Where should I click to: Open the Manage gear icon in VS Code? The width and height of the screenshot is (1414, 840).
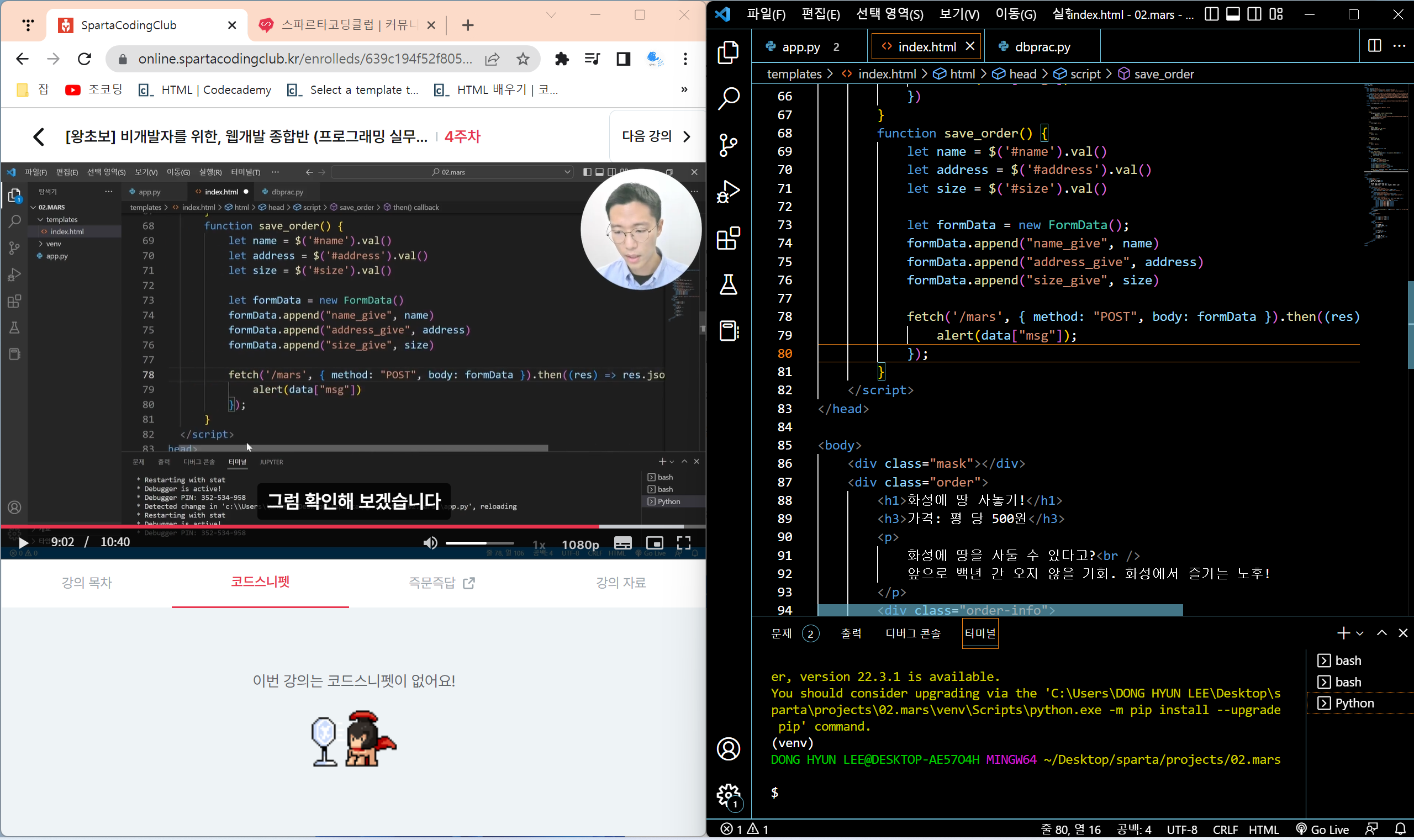click(728, 795)
